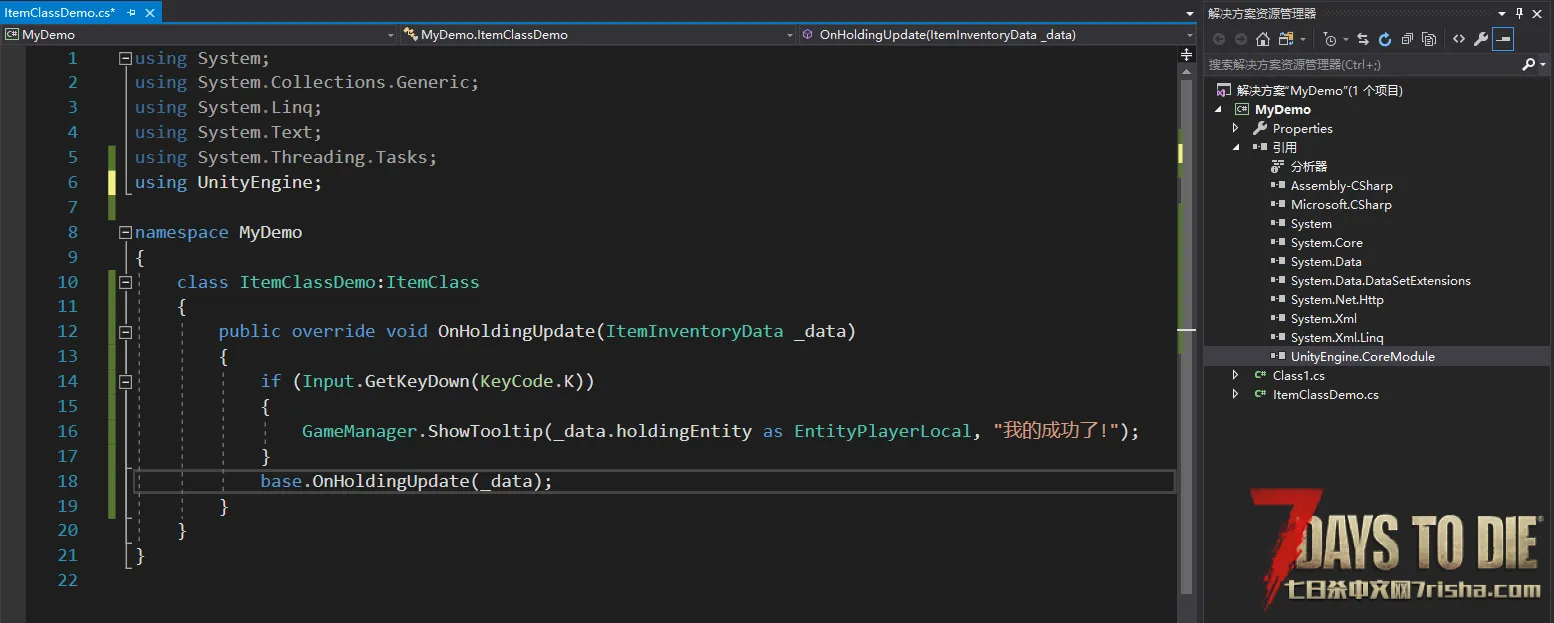
Task: Click the search magnifier icon in Solution Explorer
Action: (x=1527, y=64)
